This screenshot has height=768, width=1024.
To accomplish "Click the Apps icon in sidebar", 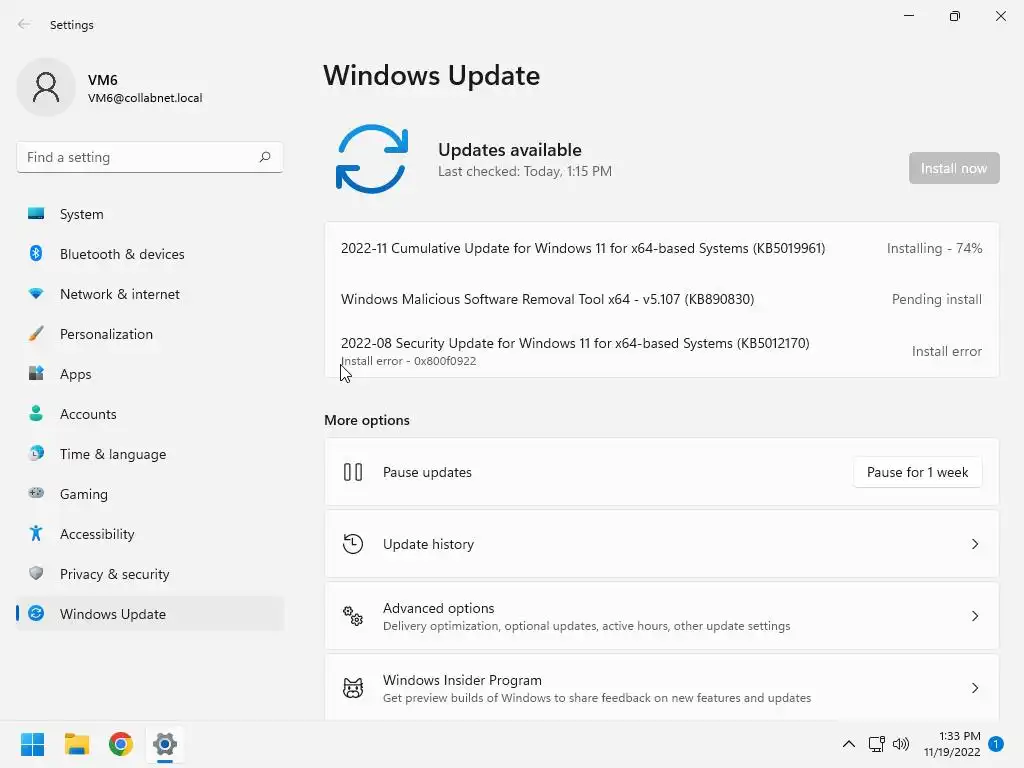I will point(36,374).
